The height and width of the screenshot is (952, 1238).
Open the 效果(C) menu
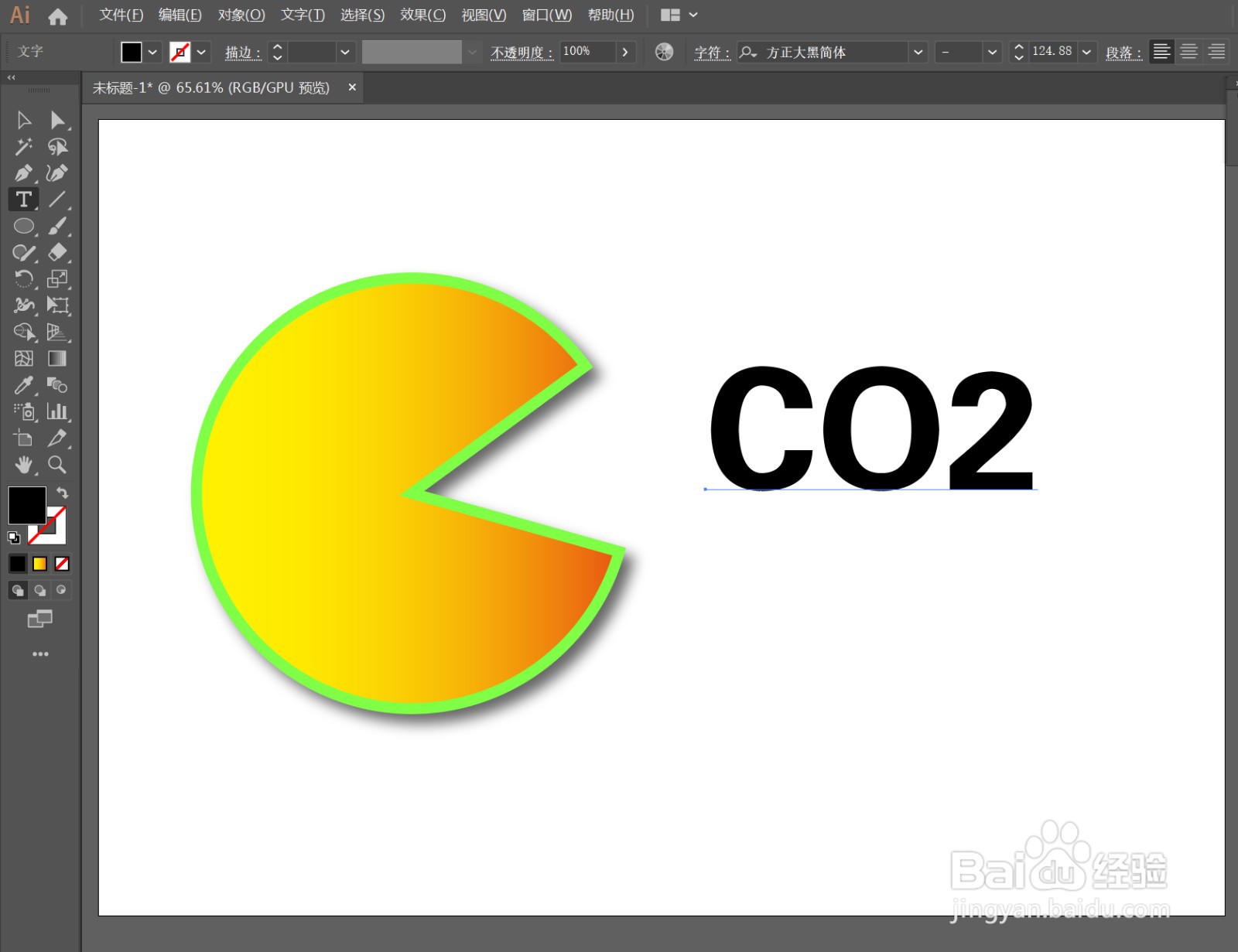point(423,15)
